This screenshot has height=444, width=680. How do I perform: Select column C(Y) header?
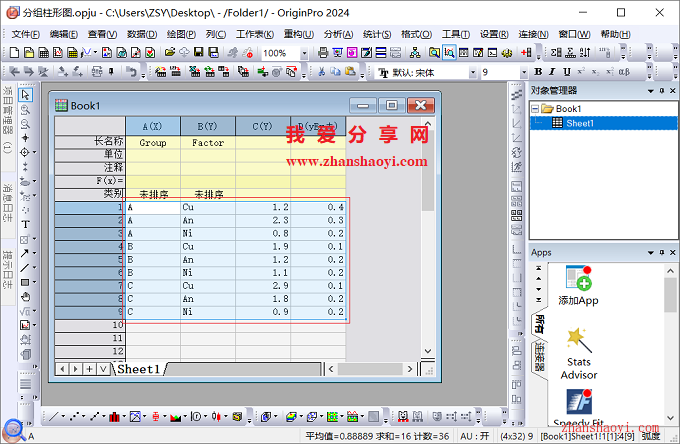tap(263, 126)
